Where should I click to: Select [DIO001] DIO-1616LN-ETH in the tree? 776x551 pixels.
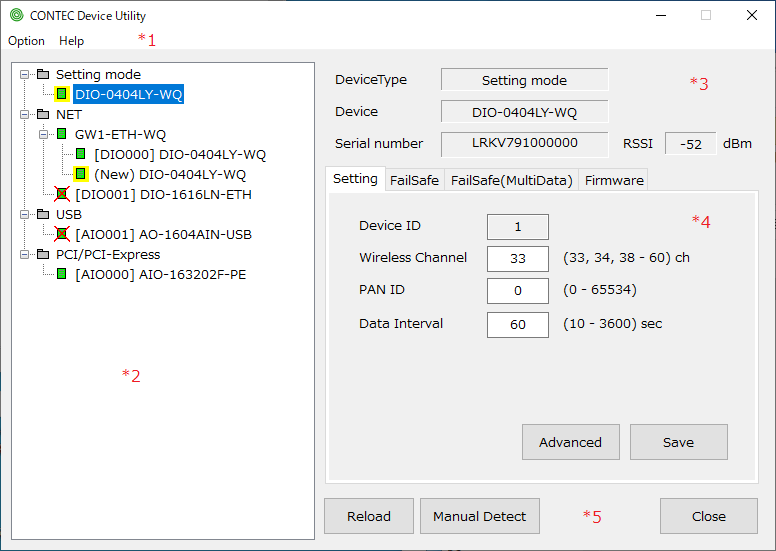click(x=163, y=194)
